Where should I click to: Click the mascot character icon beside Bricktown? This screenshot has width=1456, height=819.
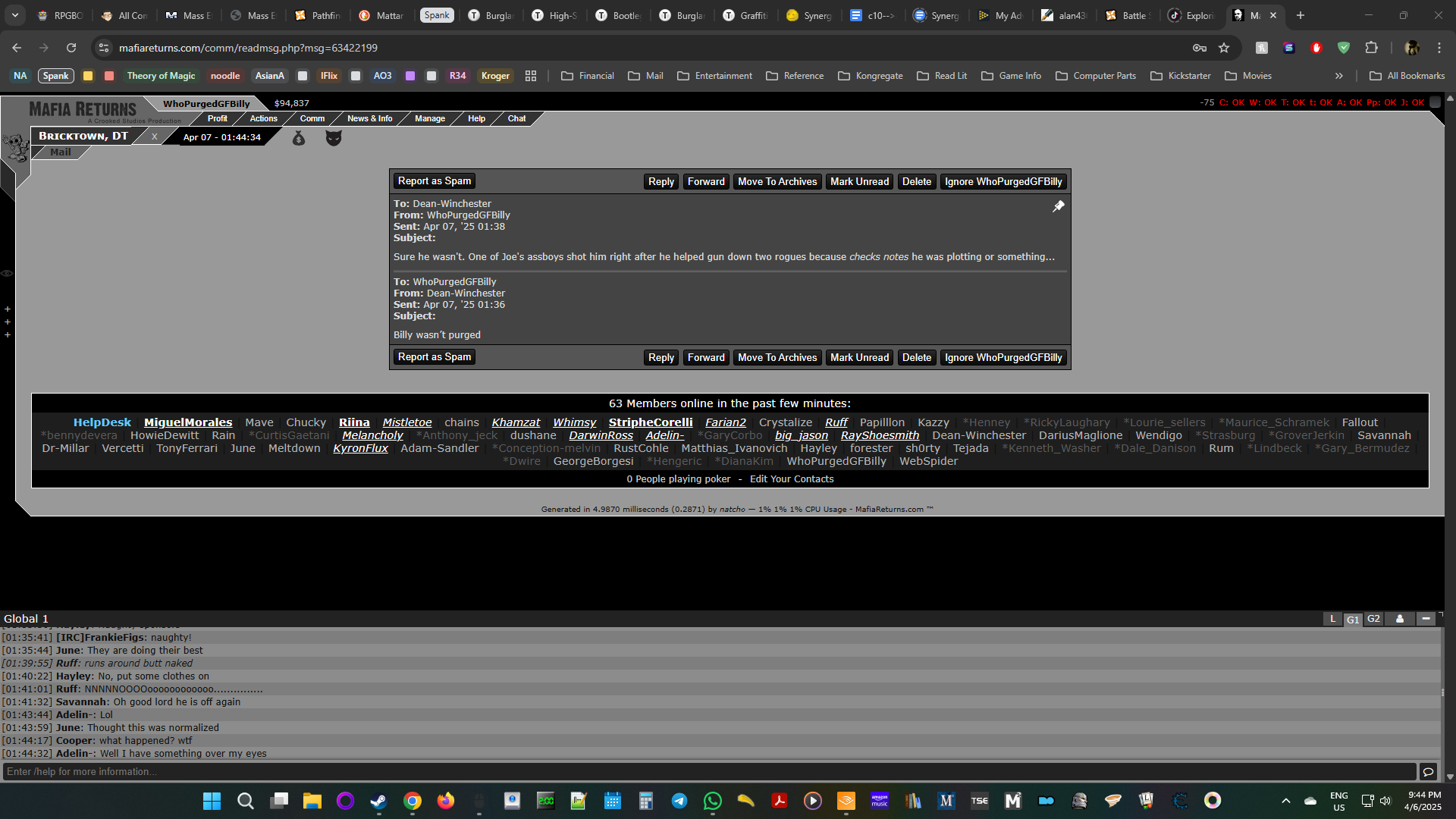[x=15, y=147]
